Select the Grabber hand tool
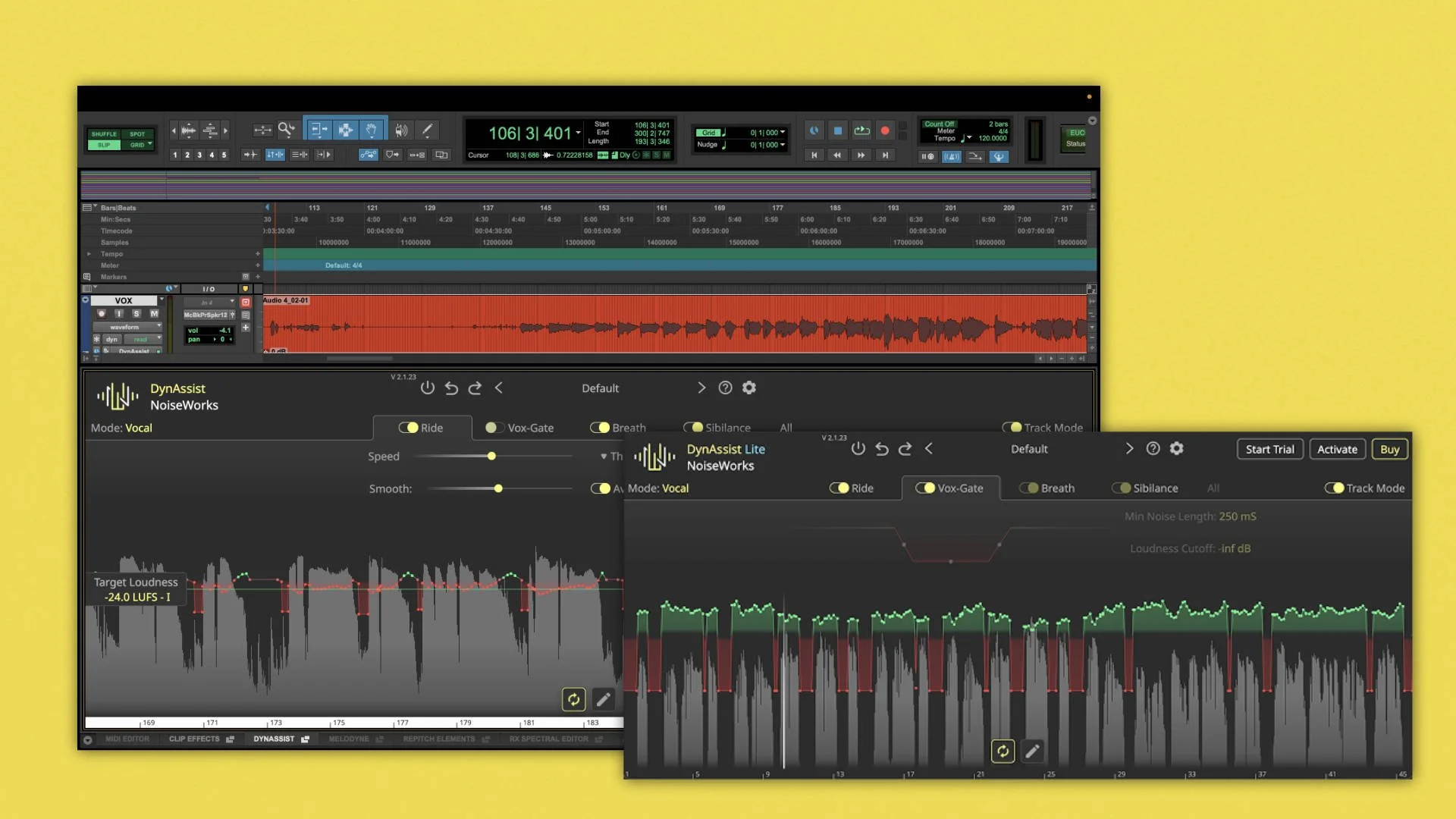The width and height of the screenshot is (1456, 819). [371, 130]
